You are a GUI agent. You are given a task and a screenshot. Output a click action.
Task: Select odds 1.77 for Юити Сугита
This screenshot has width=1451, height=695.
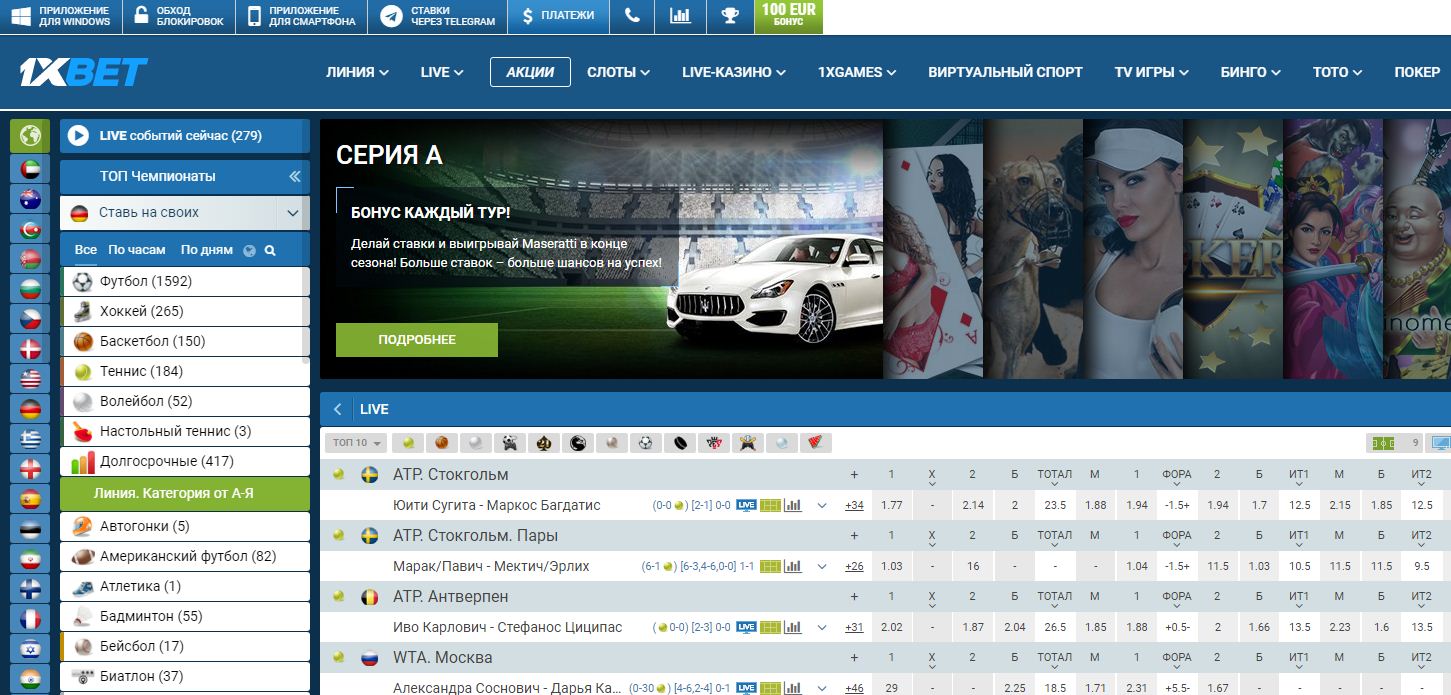(x=892, y=505)
